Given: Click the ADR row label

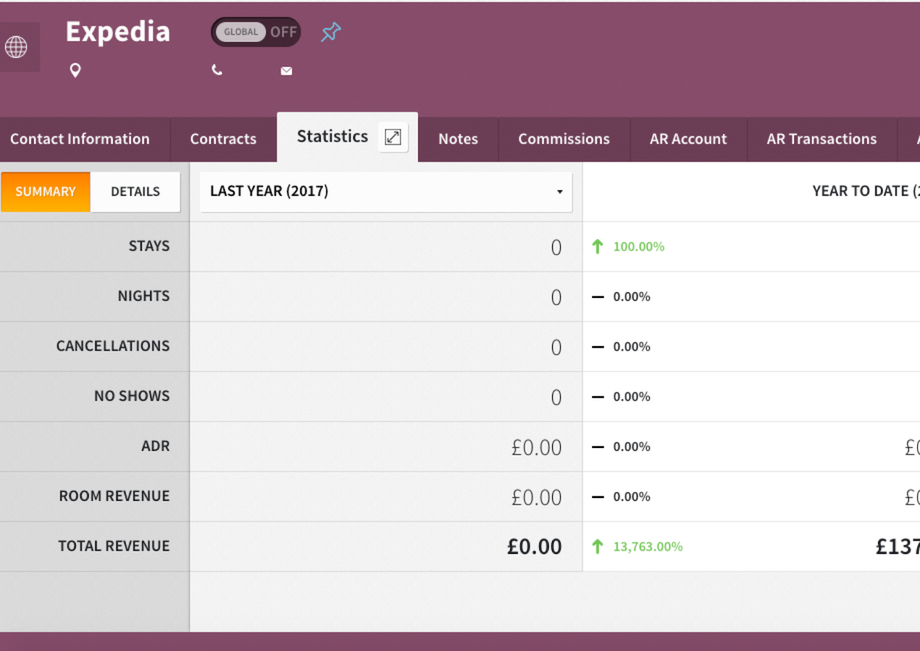Looking at the screenshot, I should 155,446.
